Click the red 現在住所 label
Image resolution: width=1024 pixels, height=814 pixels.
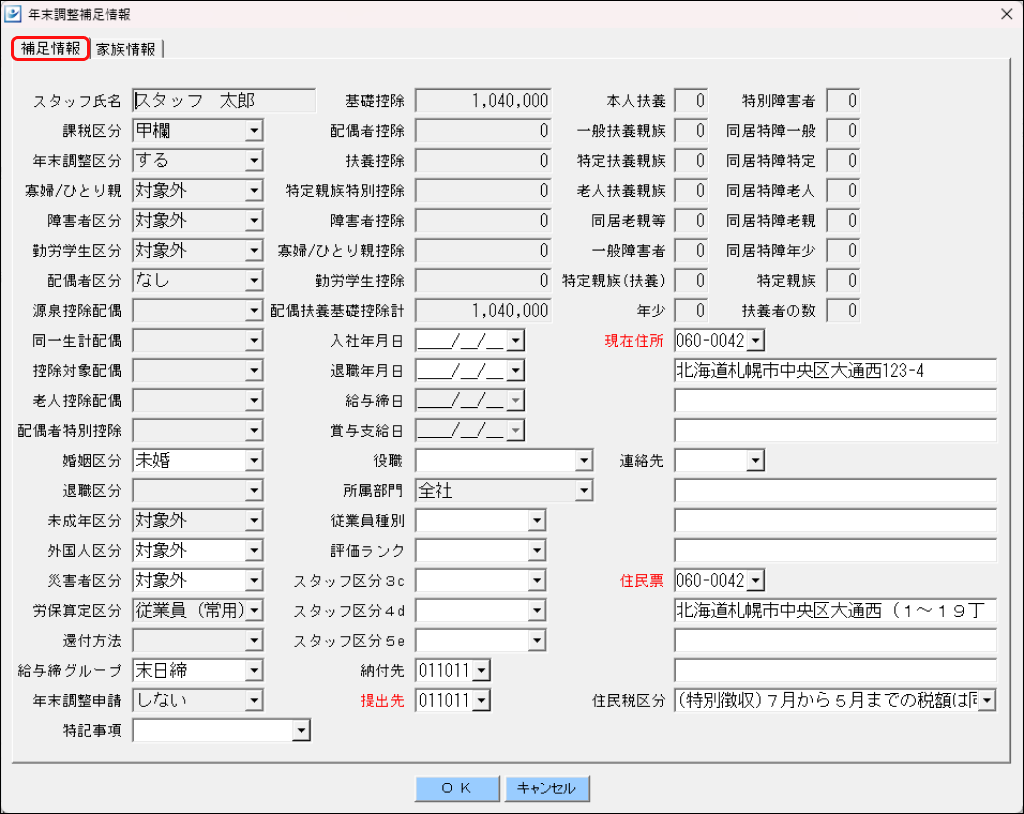click(633, 341)
